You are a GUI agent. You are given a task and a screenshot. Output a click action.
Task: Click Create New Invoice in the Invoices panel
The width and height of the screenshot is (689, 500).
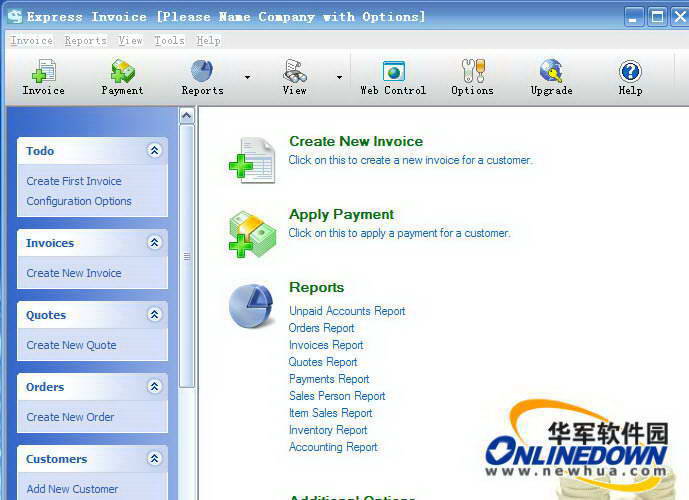(x=74, y=273)
